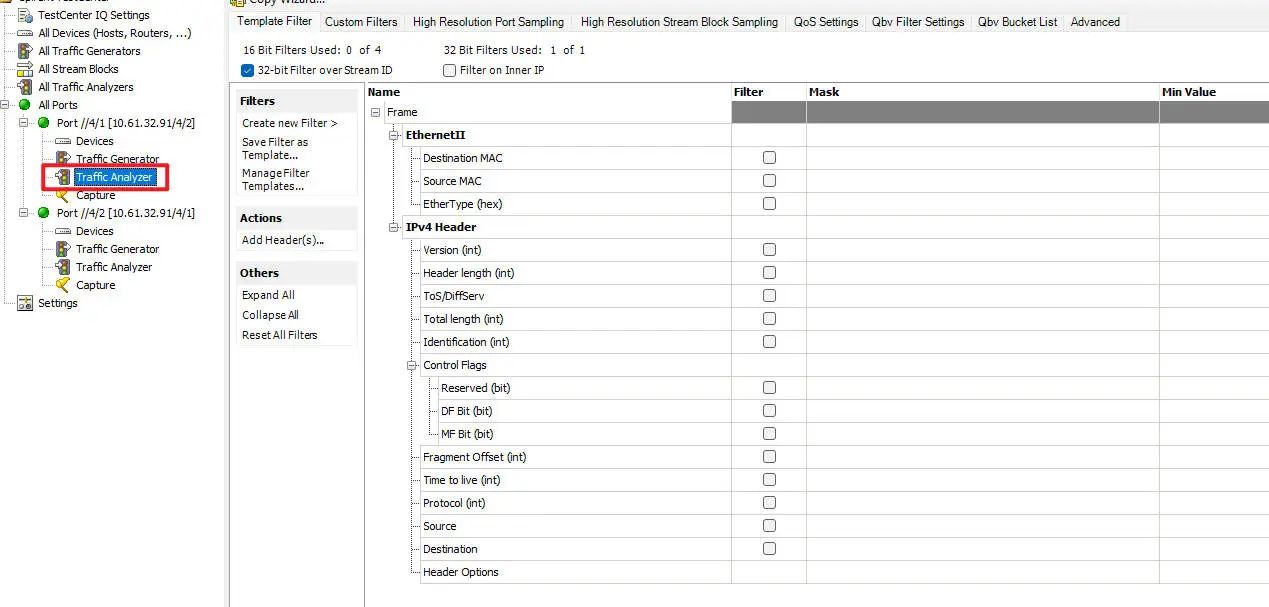Click the Devices icon under Port //4/1

[63, 141]
